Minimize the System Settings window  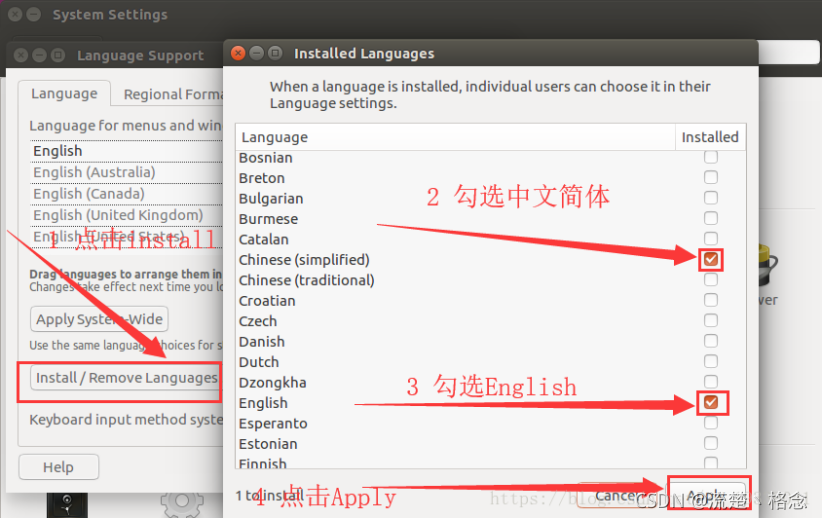34,14
